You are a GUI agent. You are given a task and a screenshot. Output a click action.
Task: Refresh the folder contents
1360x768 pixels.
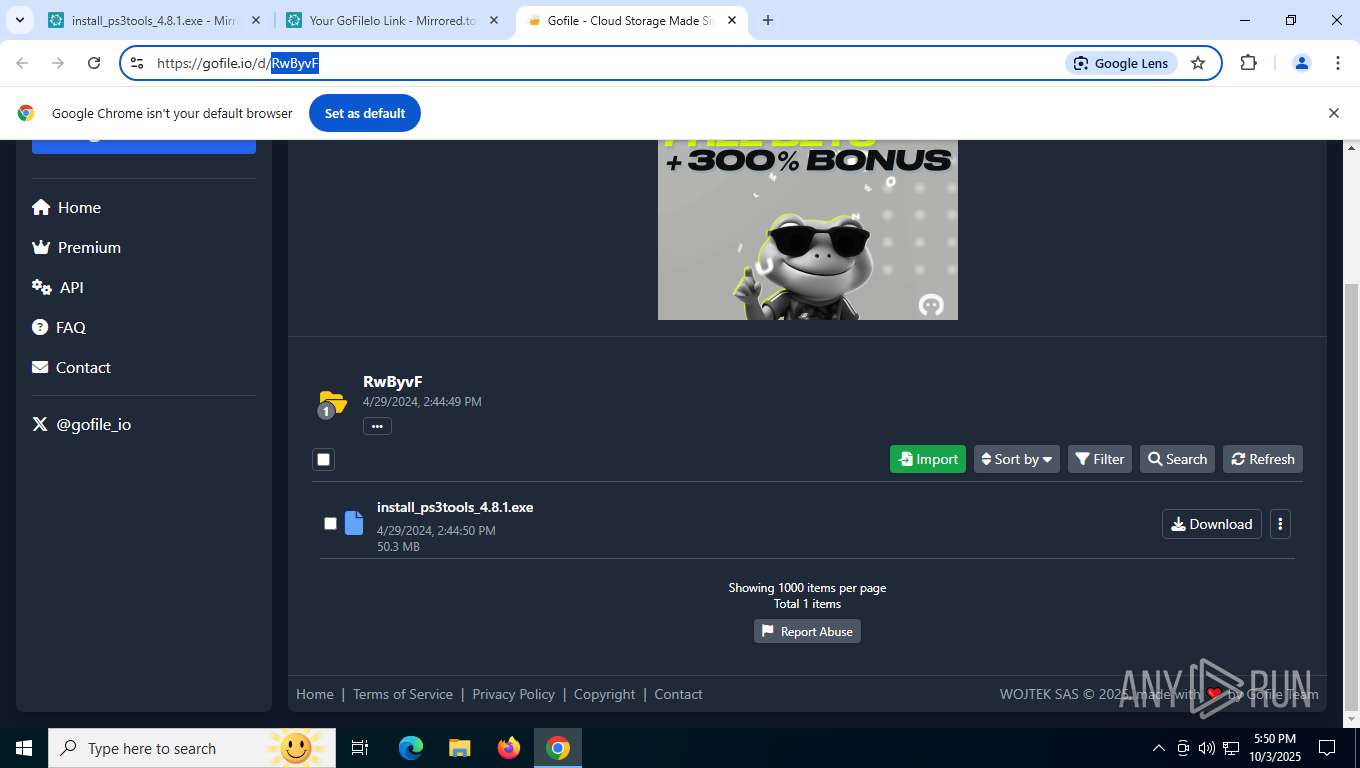coord(1263,459)
